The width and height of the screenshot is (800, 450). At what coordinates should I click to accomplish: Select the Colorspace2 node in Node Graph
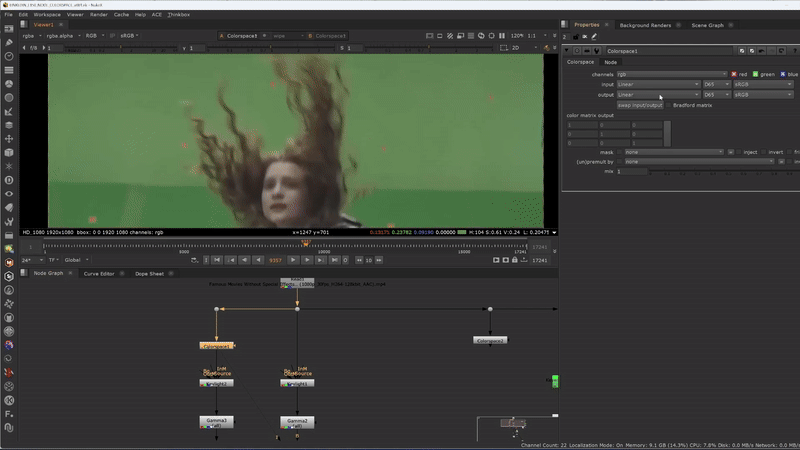click(489, 340)
